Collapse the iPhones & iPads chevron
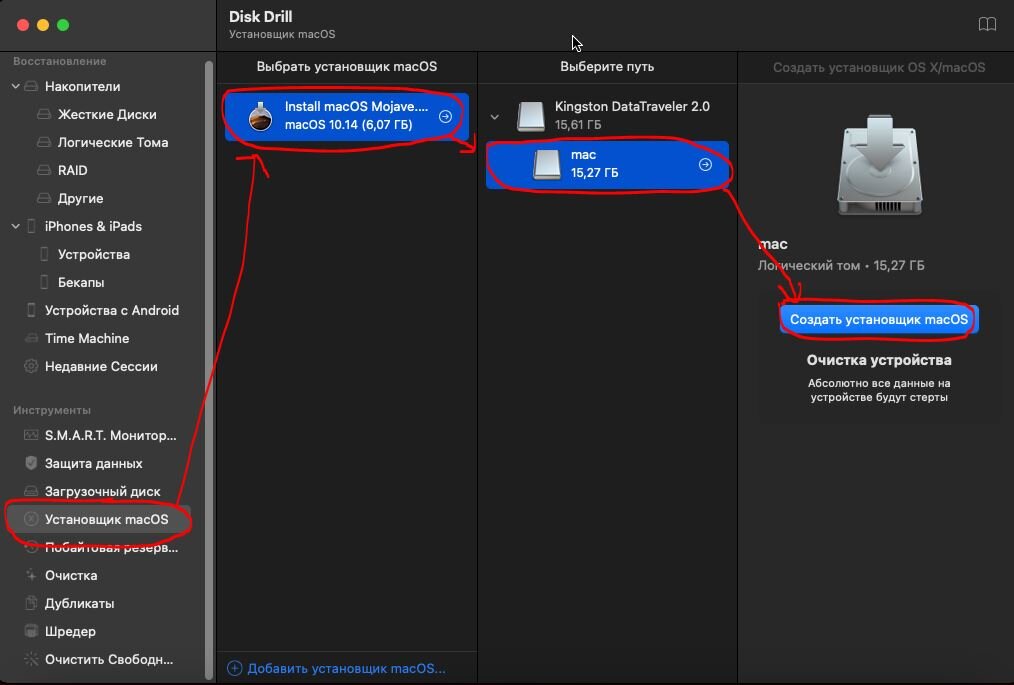Screen dimensions: 1014x685 point(16,226)
